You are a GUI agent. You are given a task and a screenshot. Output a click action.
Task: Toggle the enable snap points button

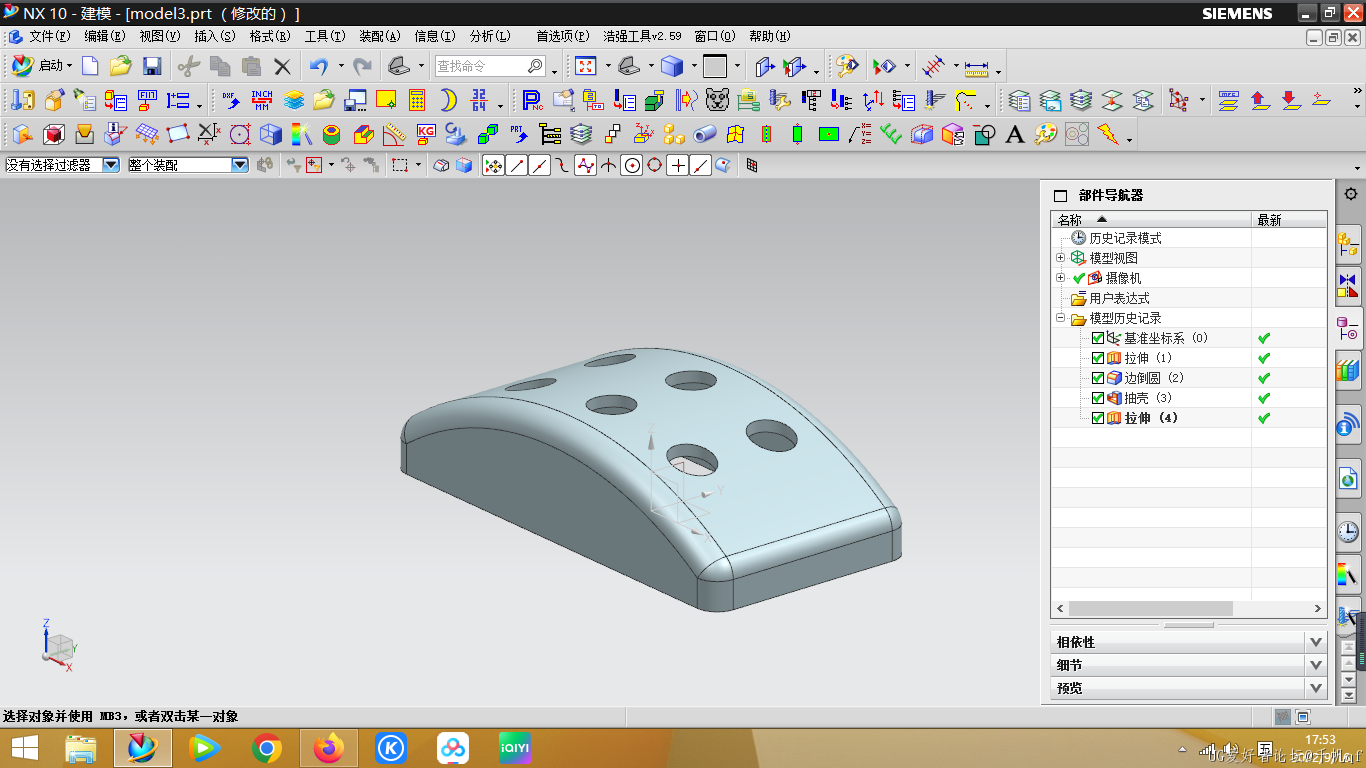pos(493,166)
